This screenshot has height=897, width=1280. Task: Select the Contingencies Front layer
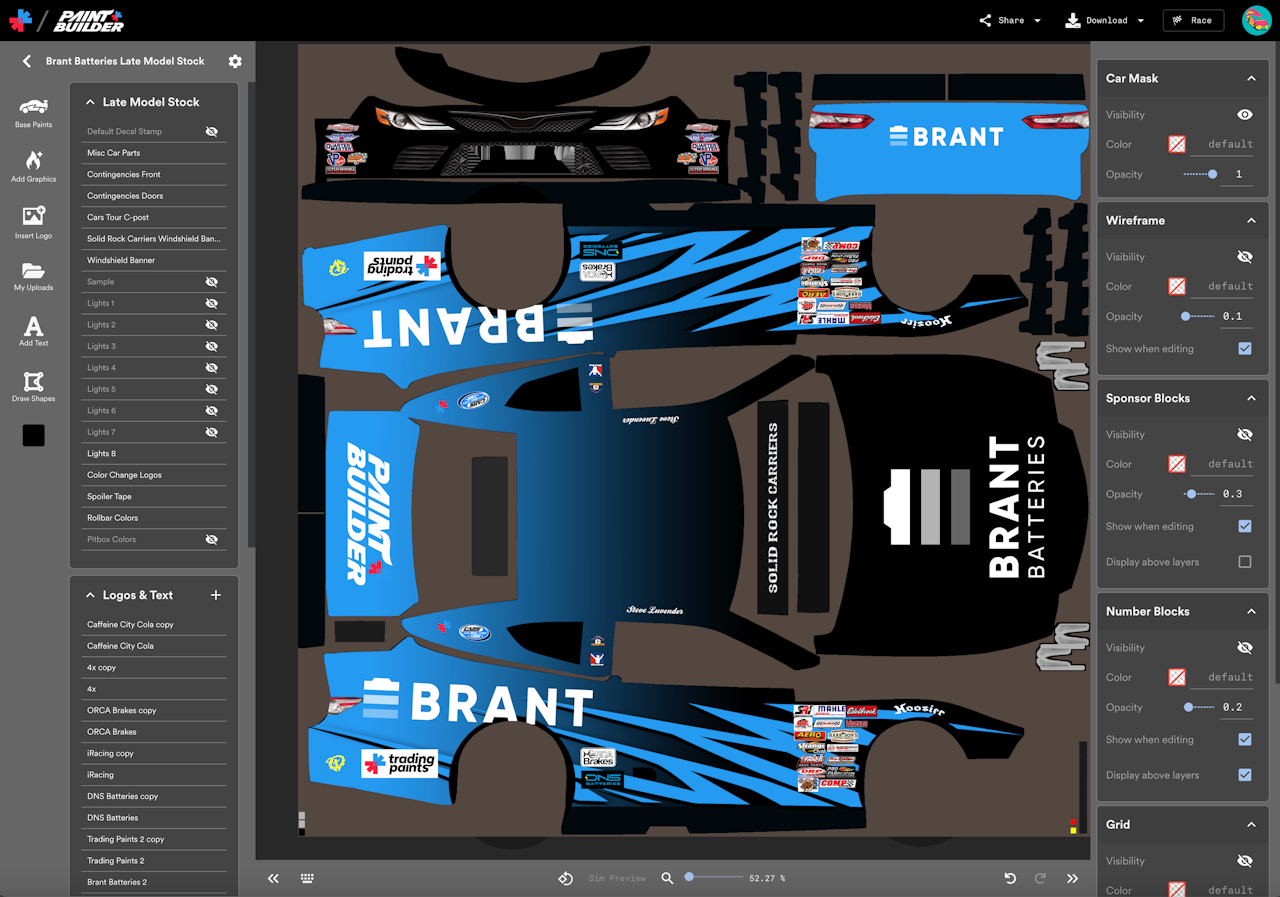point(154,174)
